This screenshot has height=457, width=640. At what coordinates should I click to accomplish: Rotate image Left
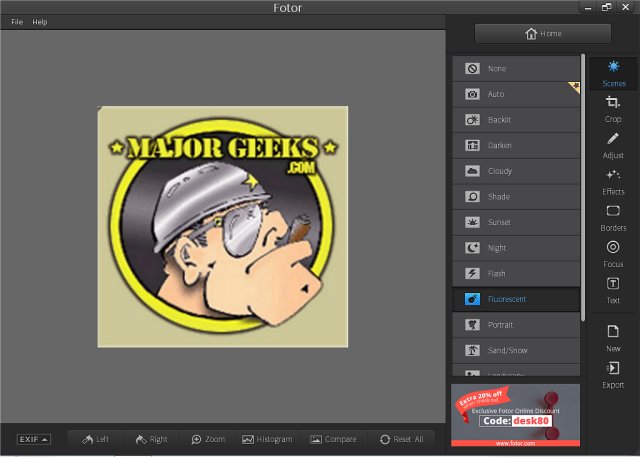(x=96, y=439)
